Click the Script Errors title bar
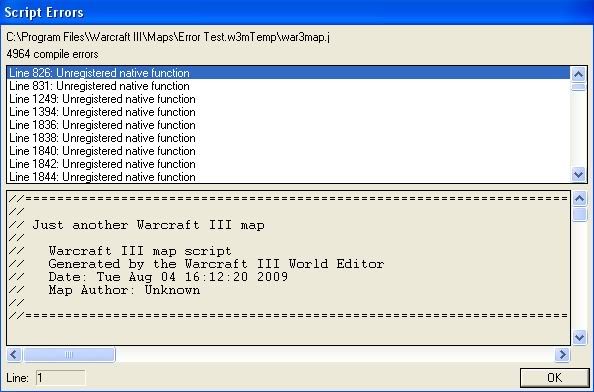The width and height of the screenshot is (594, 392). click(297, 12)
